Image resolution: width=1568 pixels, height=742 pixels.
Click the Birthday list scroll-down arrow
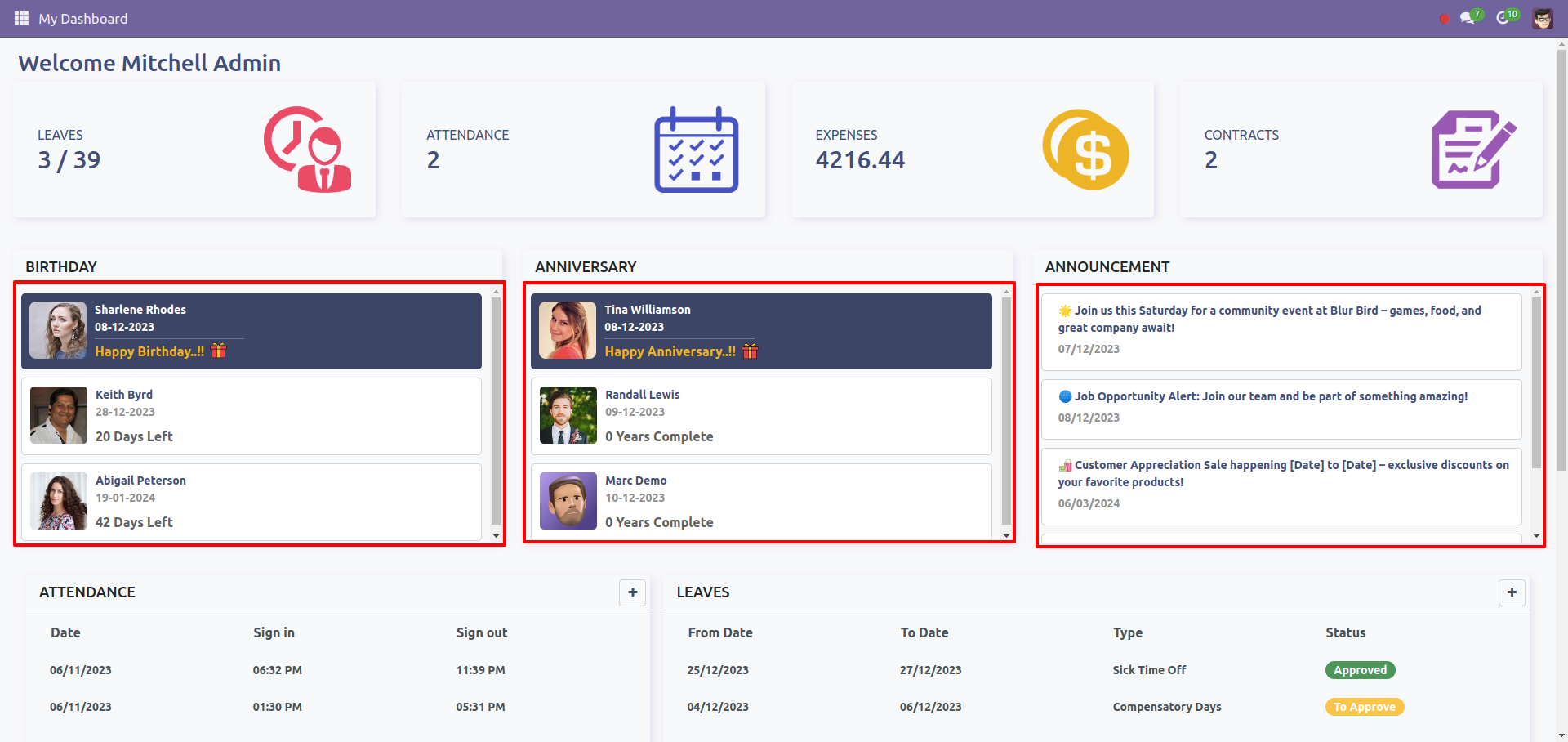pyautogui.click(x=496, y=536)
